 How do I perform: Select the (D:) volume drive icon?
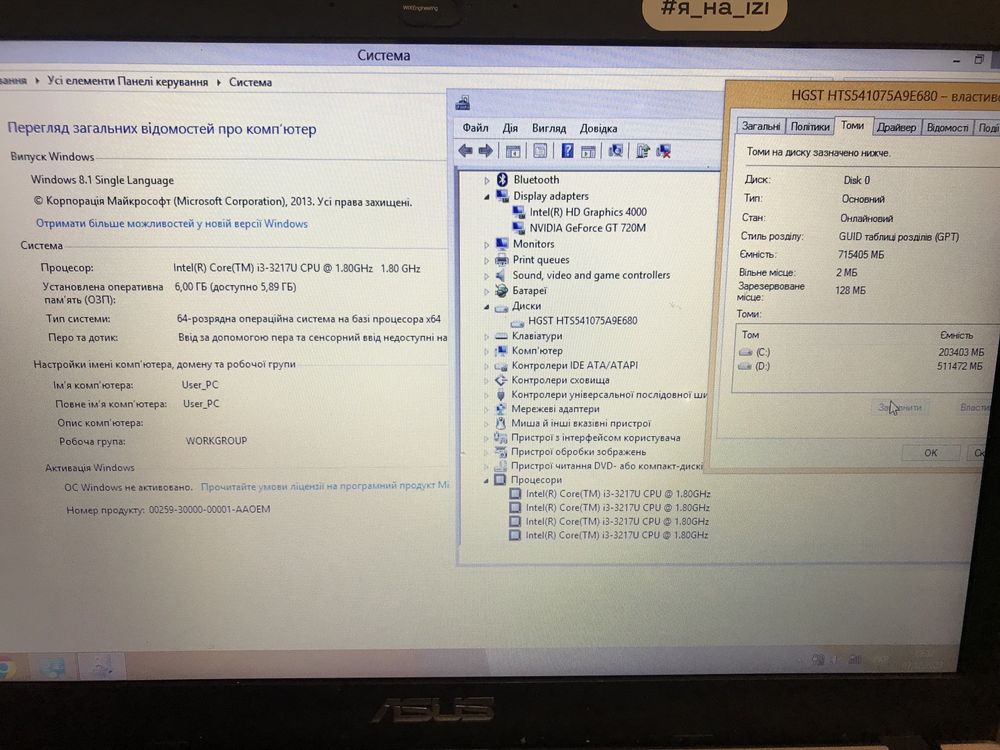pos(745,366)
